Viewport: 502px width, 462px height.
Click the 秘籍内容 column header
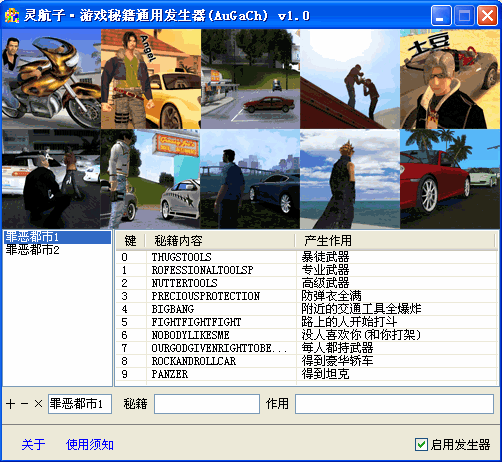(220, 241)
